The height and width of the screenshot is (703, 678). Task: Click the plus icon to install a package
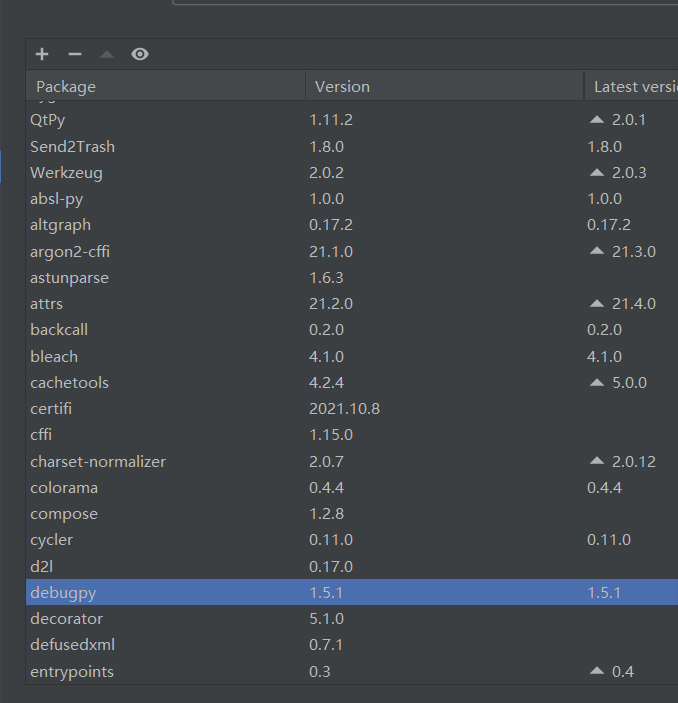42,54
